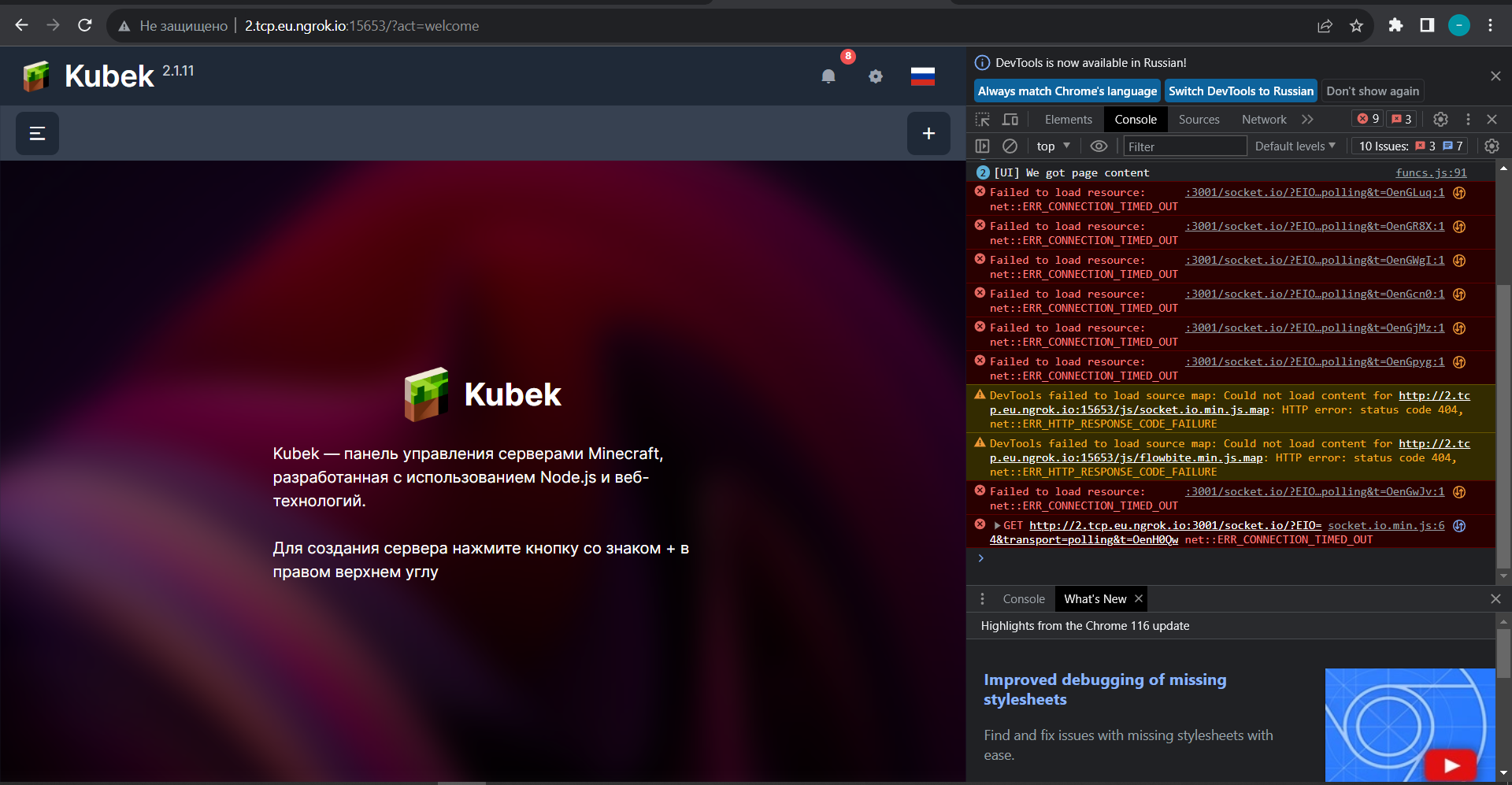
Task: Open Kubek notifications bell with 8 alerts
Action: [x=828, y=76]
